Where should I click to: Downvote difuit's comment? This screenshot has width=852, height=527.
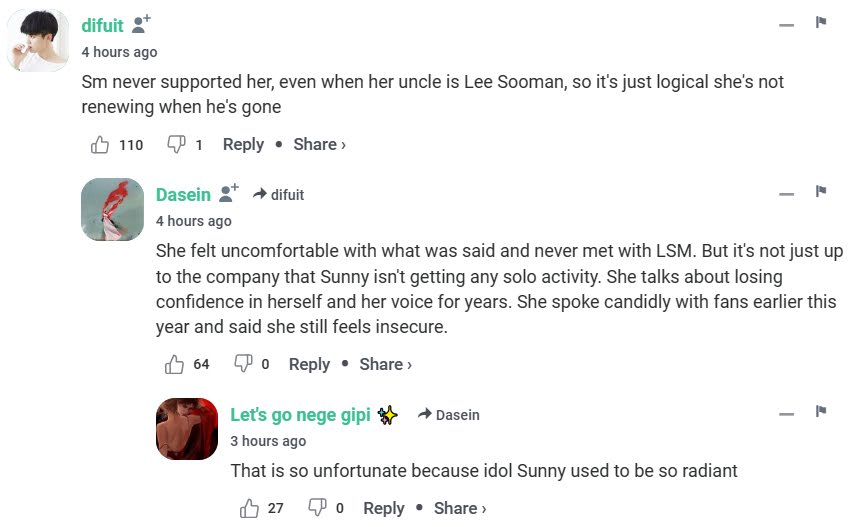click(x=176, y=145)
